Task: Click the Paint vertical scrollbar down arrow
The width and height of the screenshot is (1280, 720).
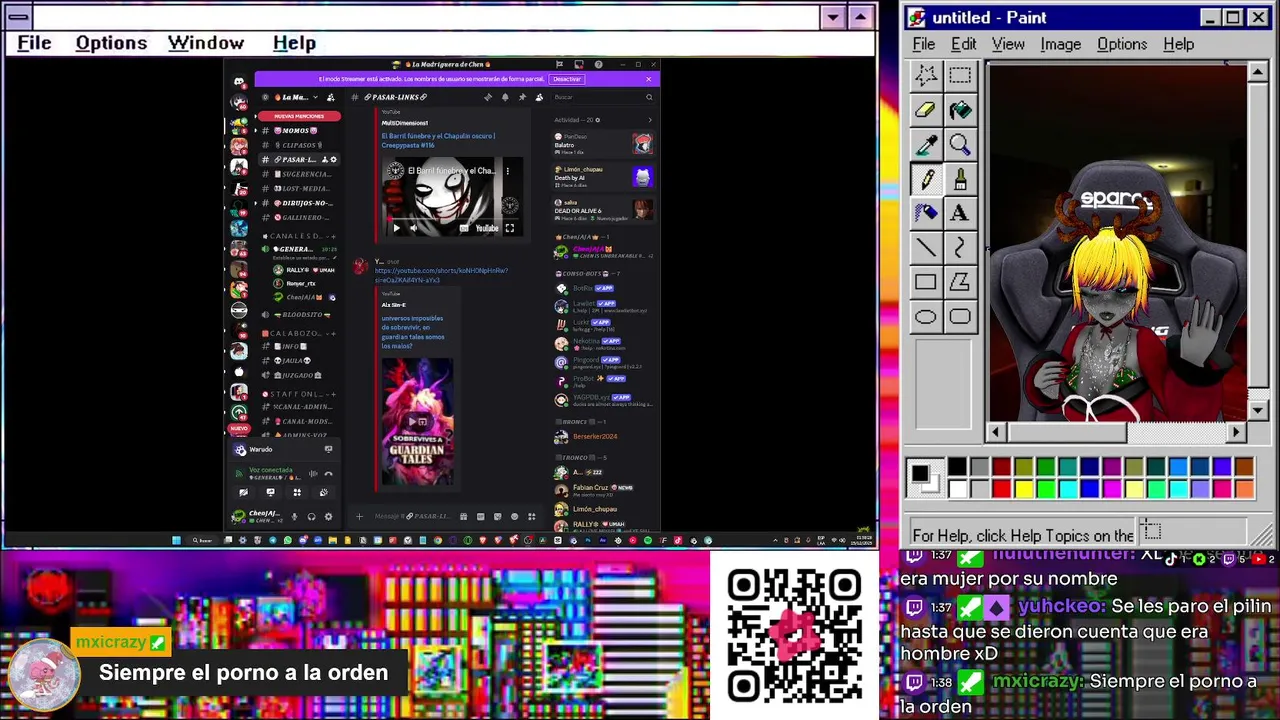Action: tap(1258, 410)
